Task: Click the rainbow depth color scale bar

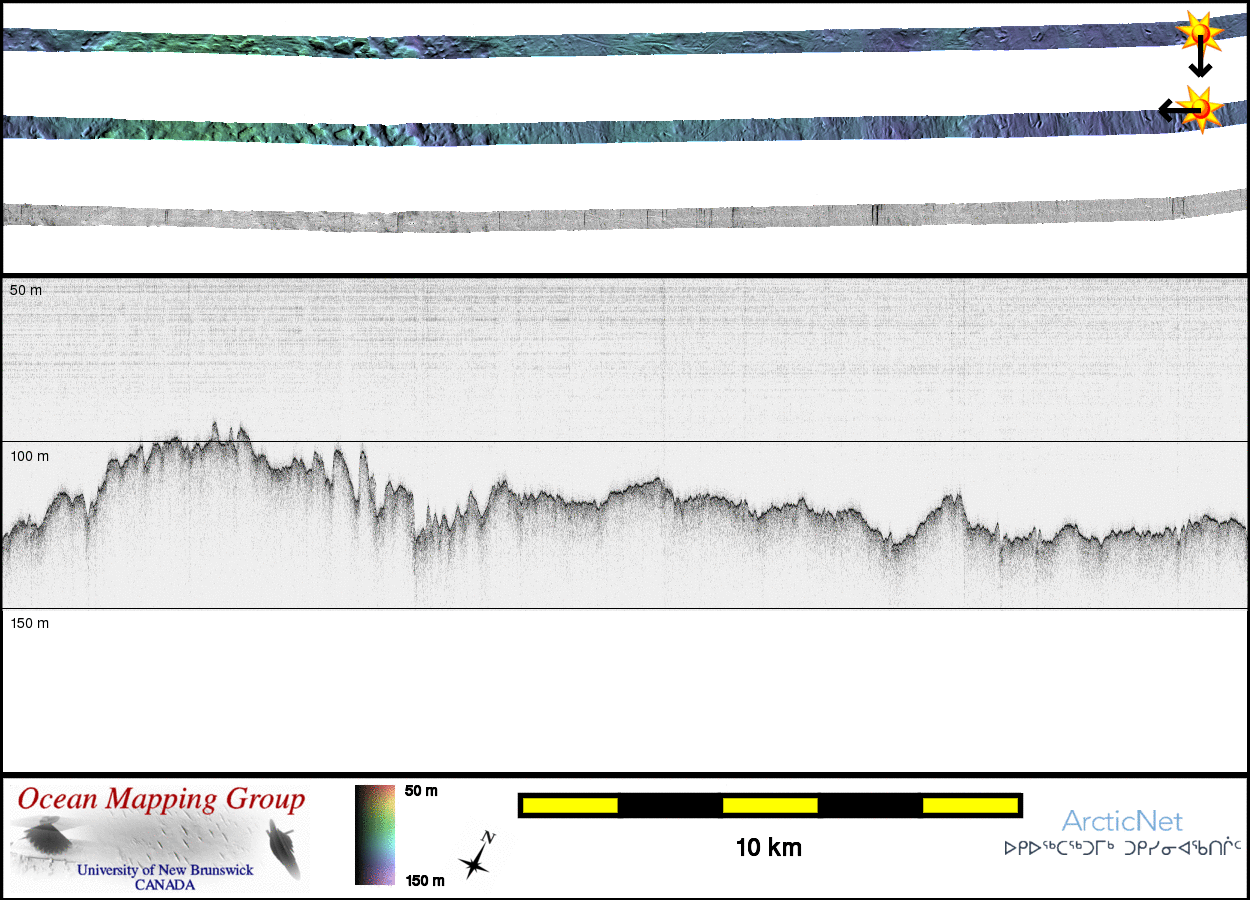Action: tap(375, 835)
